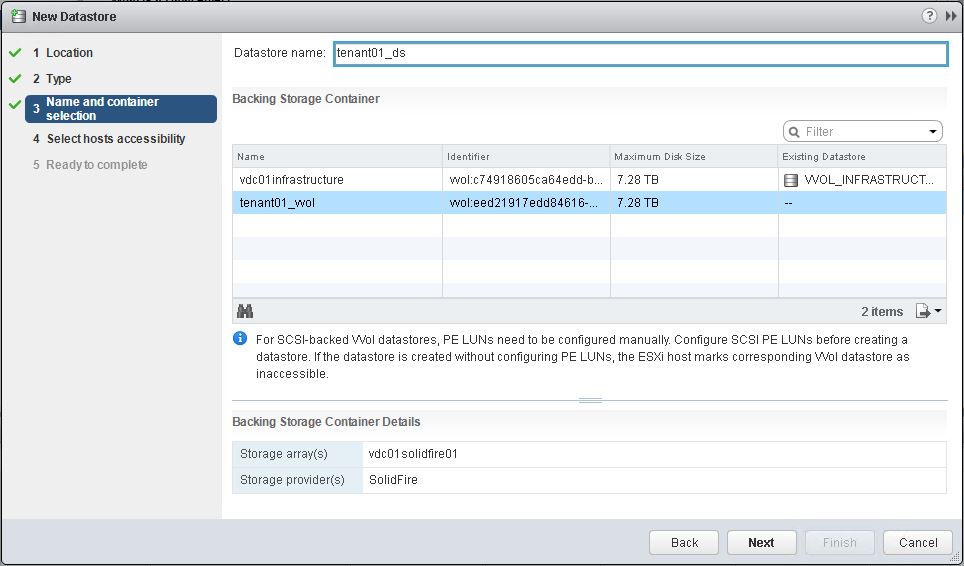Click the help question mark icon

(929, 16)
